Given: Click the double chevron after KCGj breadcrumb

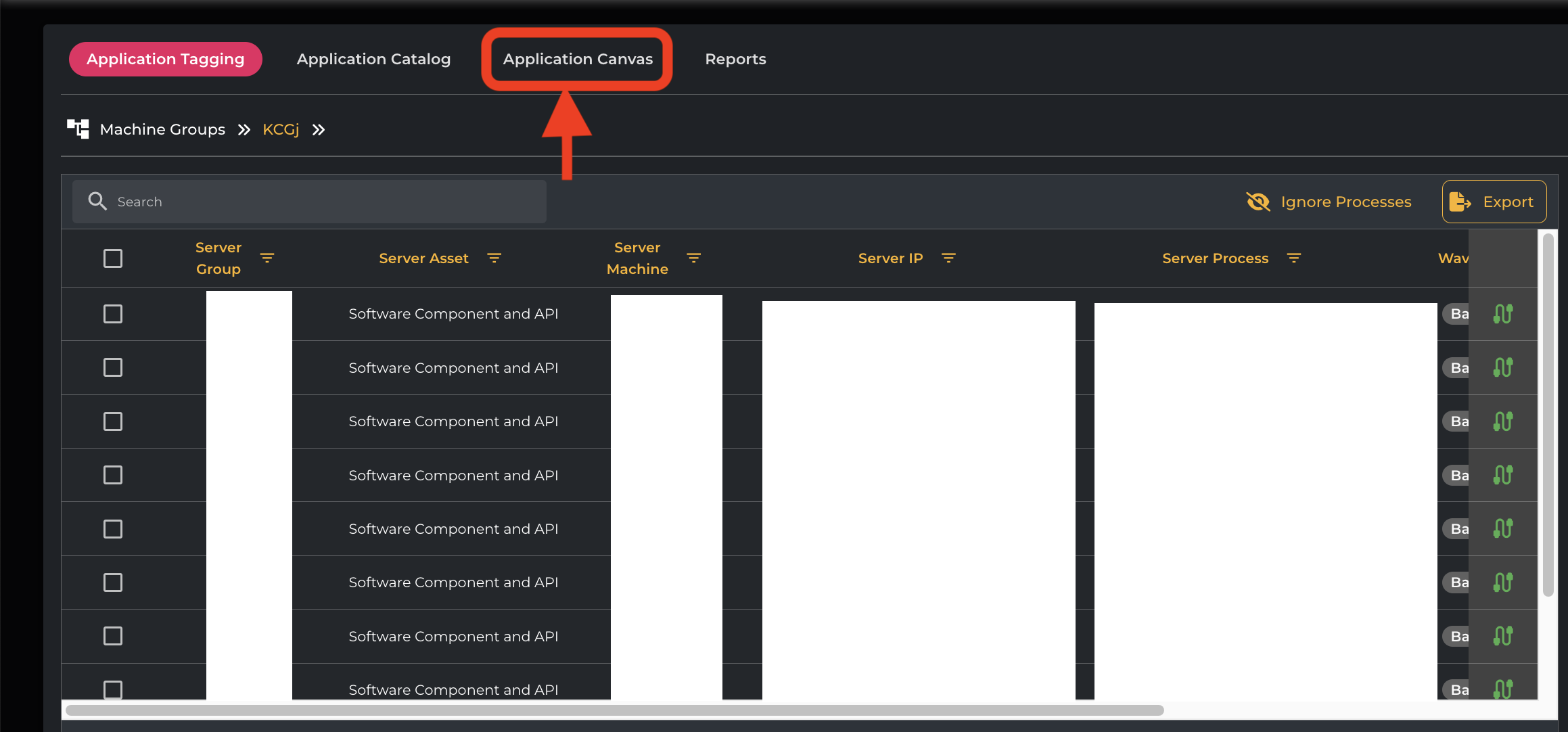Looking at the screenshot, I should pos(319,129).
